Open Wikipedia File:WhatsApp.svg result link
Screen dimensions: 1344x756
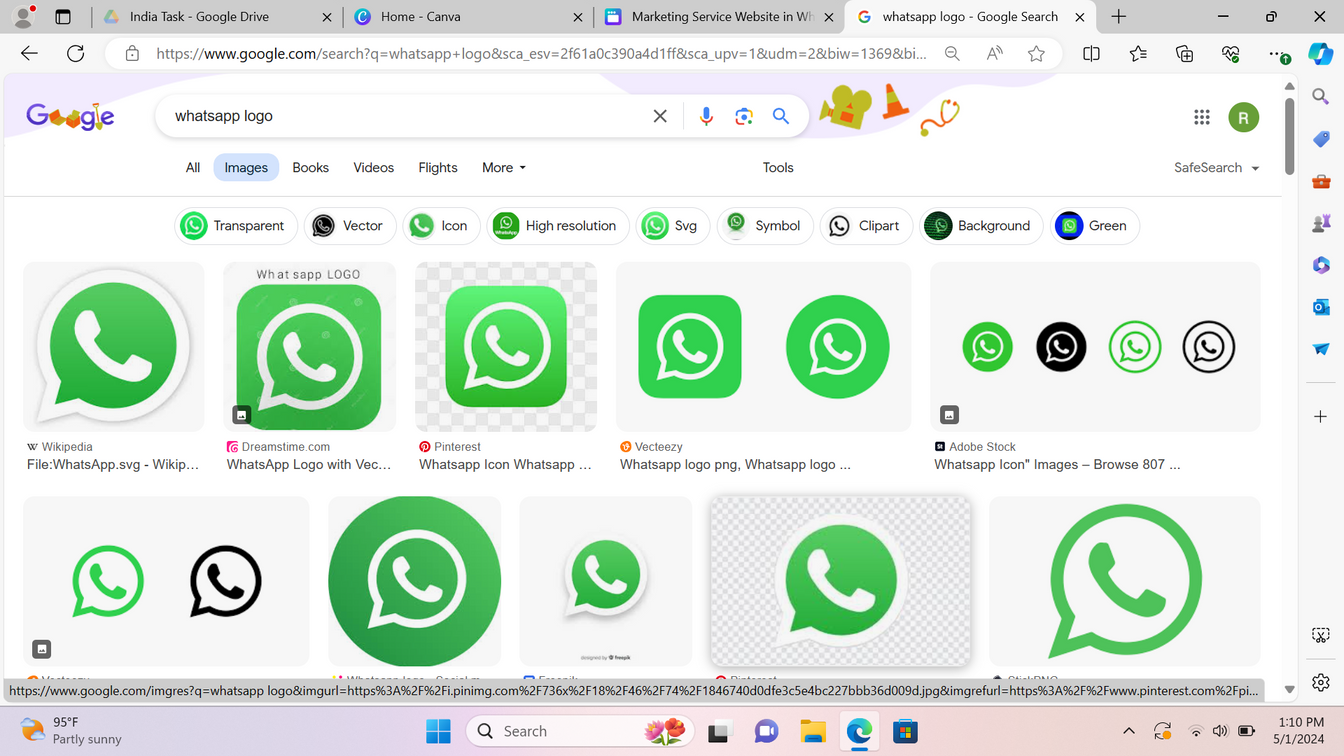(113, 465)
